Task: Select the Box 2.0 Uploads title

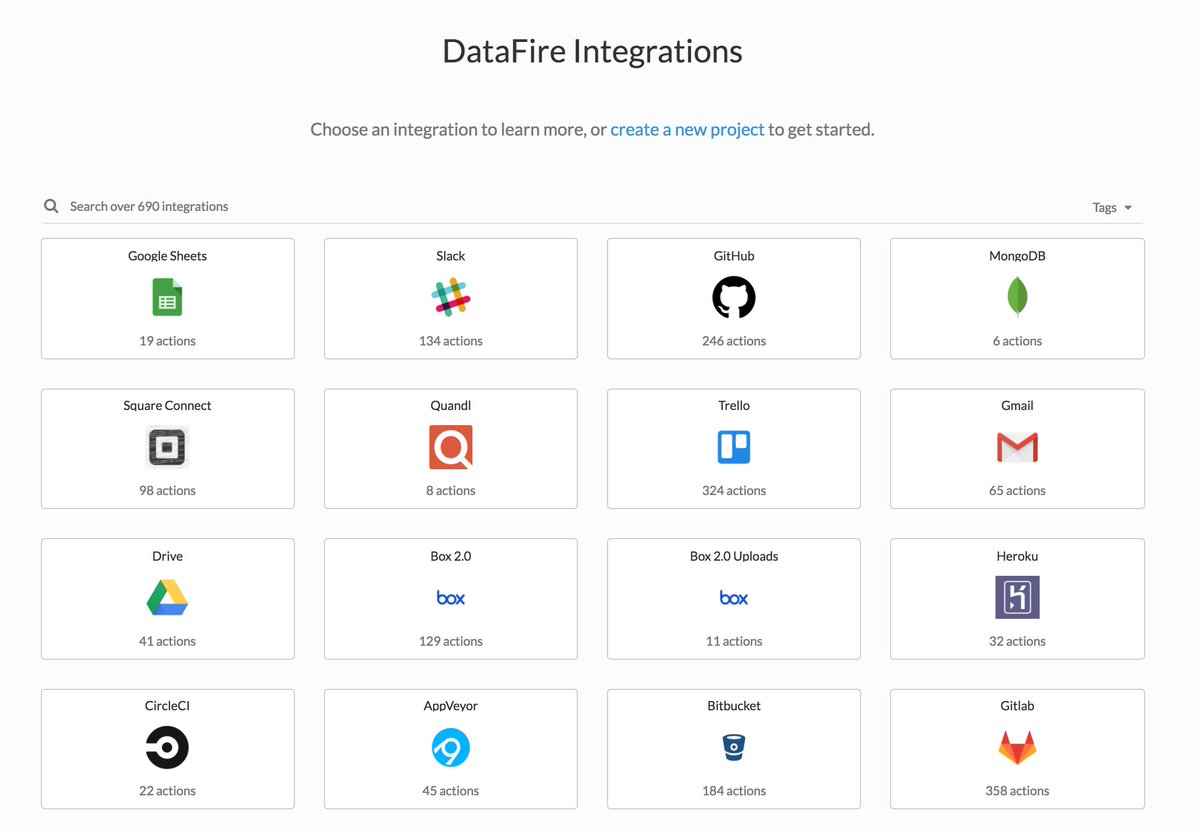Action: tap(734, 556)
